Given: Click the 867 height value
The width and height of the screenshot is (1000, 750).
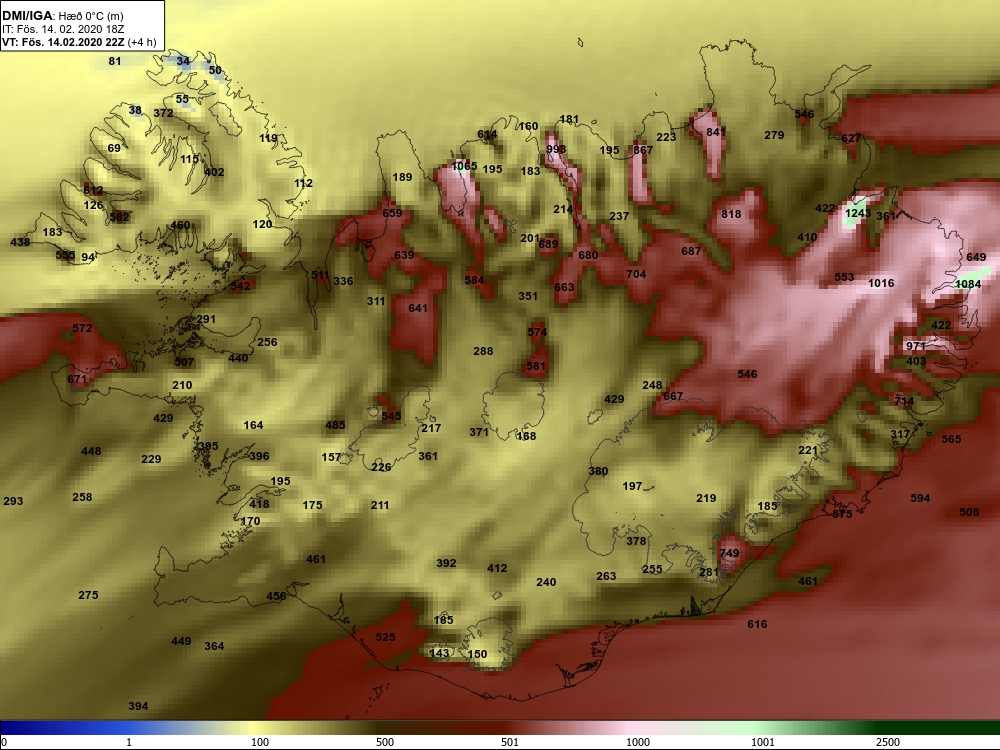Looking at the screenshot, I should [643, 150].
